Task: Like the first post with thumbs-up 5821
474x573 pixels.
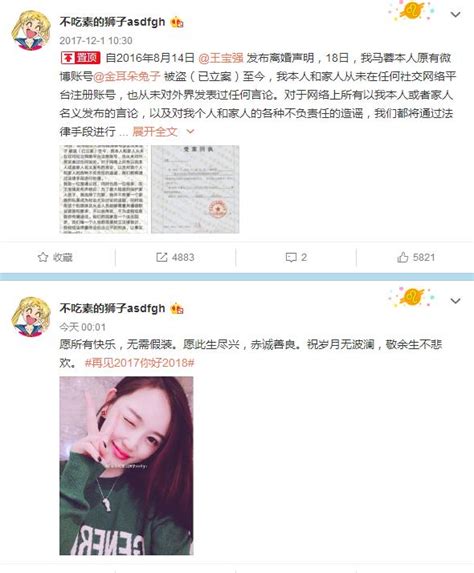Action: click(x=402, y=257)
